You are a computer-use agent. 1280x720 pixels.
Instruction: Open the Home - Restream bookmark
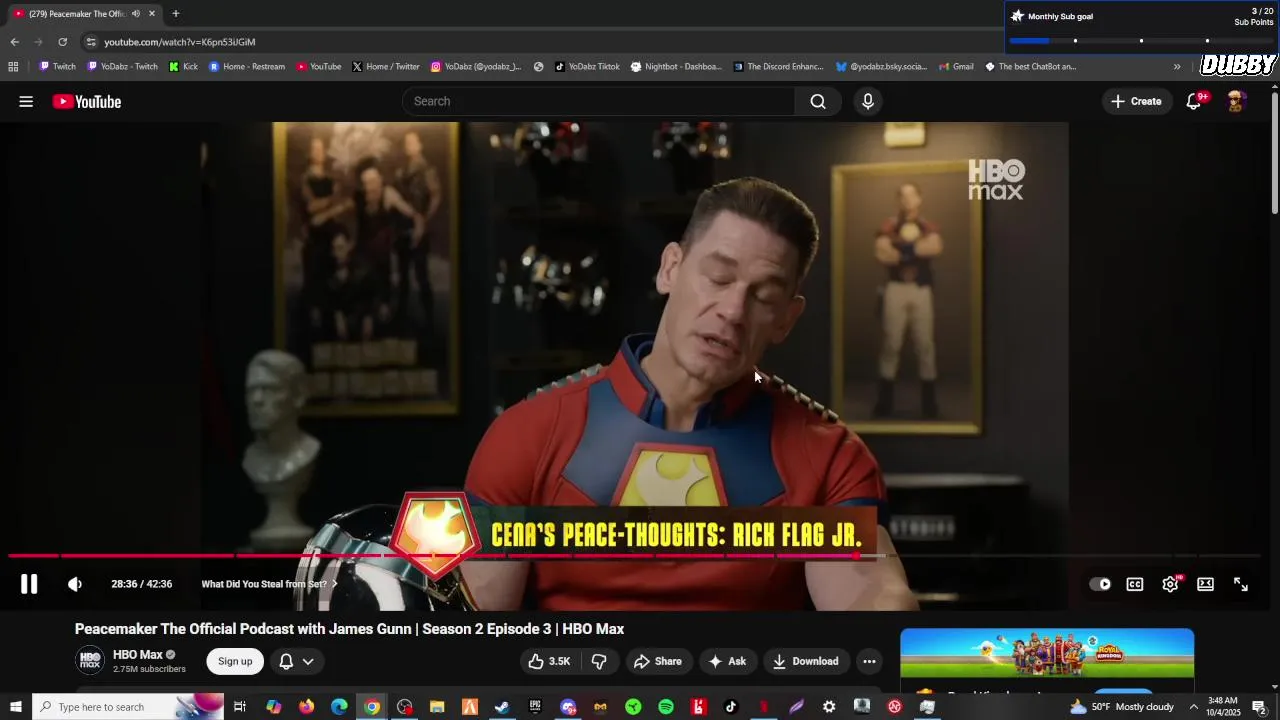247,67
